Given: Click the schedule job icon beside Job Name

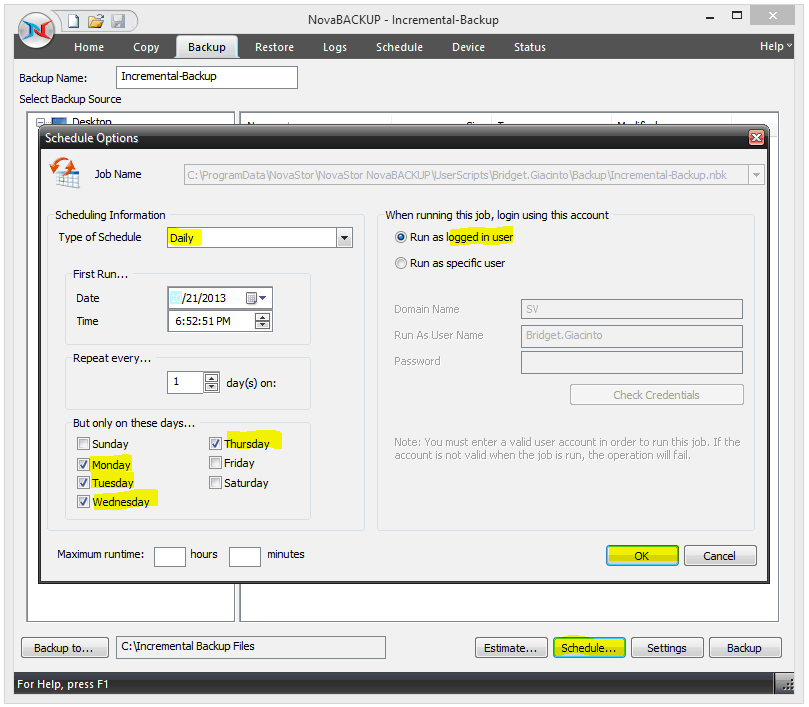Looking at the screenshot, I should point(64,173).
